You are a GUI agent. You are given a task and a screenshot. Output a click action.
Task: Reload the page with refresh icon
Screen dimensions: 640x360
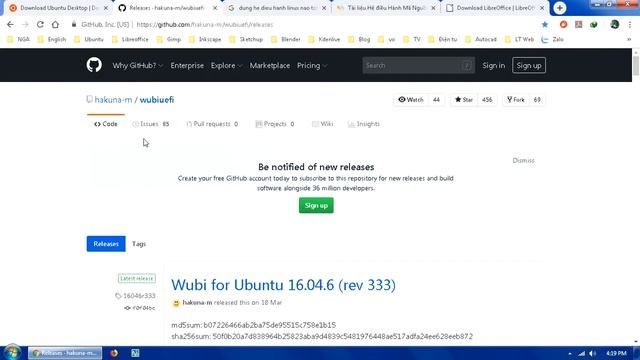pos(40,24)
